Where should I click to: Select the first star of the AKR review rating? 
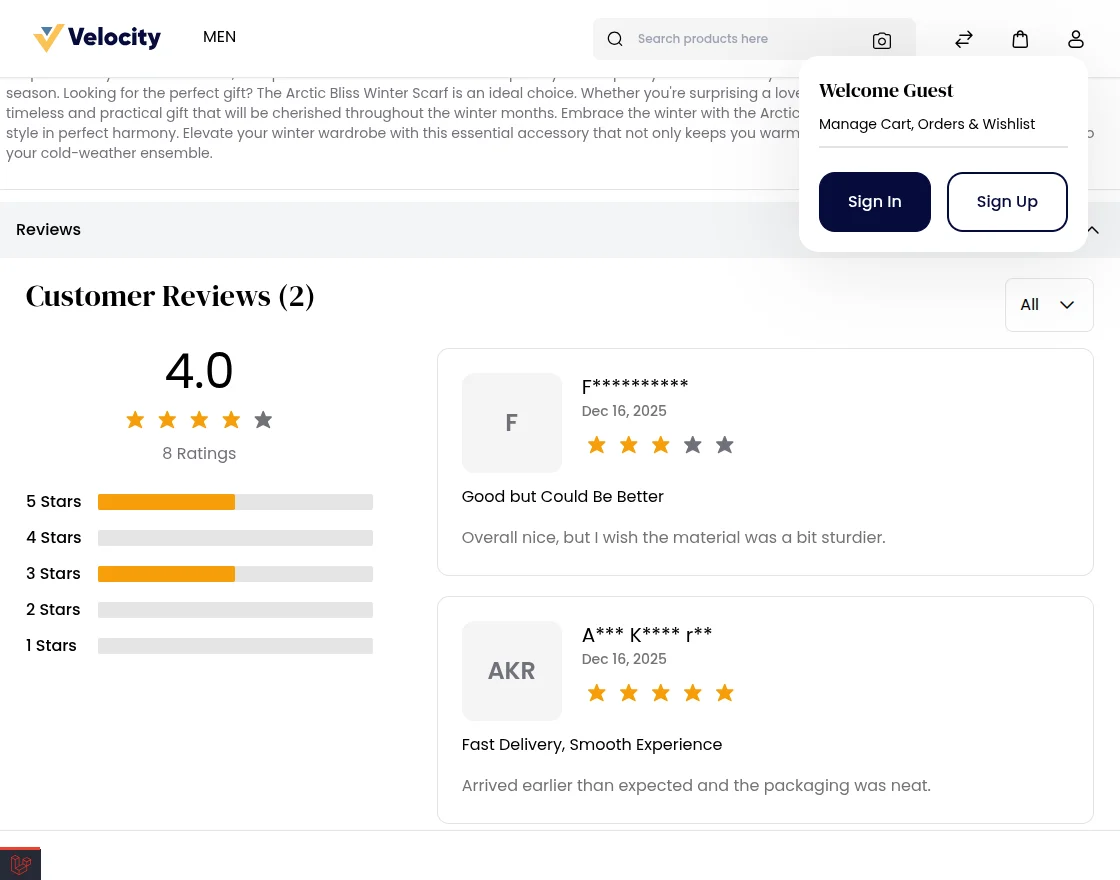pyautogui.click(x=596, y=692)
